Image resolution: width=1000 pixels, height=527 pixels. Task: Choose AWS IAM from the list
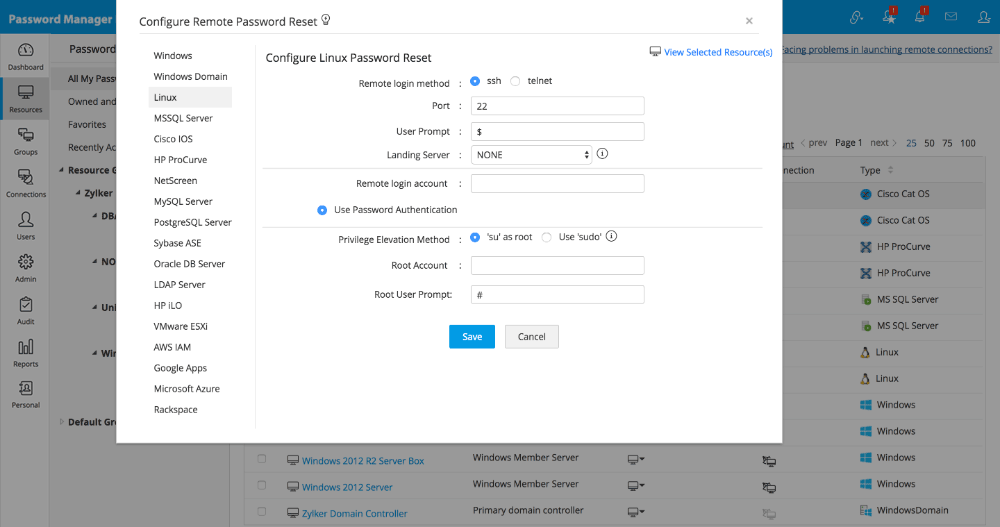(172, 347)
